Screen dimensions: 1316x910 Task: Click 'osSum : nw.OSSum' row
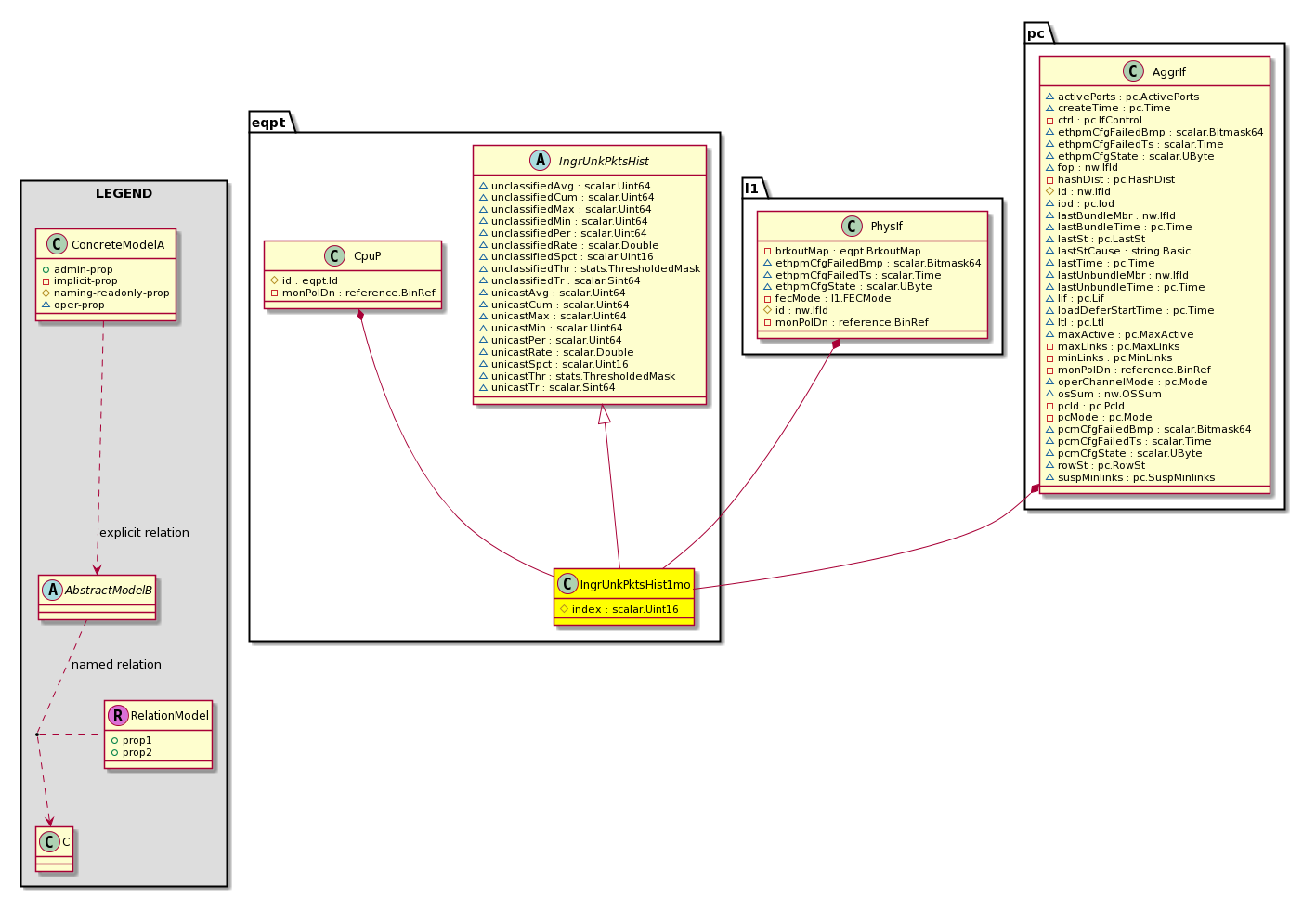pyautogui.click(x=1110, y=394)
